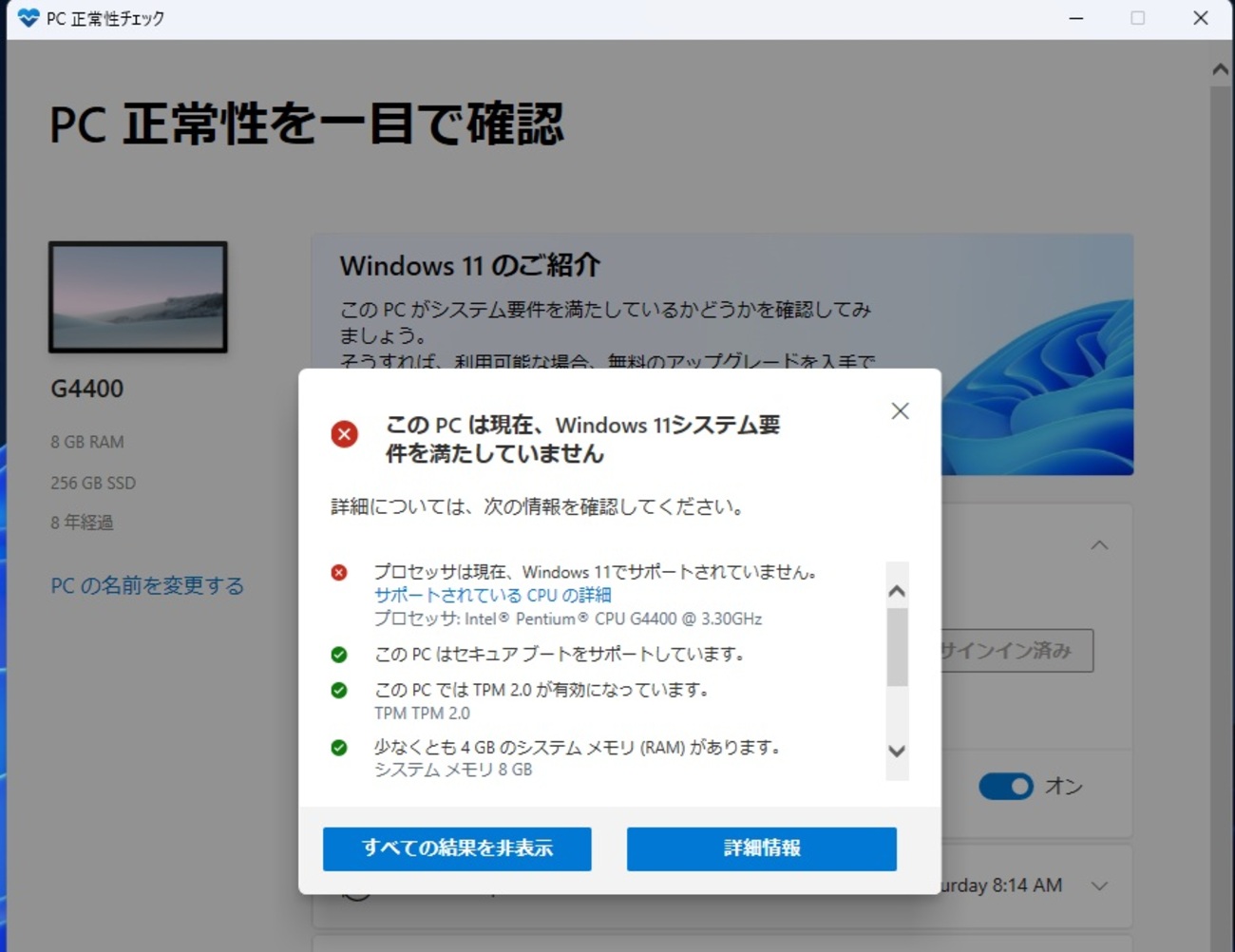
Task: Click the Windows 11 のご紹介 heading
Action: tap(470, 265)
